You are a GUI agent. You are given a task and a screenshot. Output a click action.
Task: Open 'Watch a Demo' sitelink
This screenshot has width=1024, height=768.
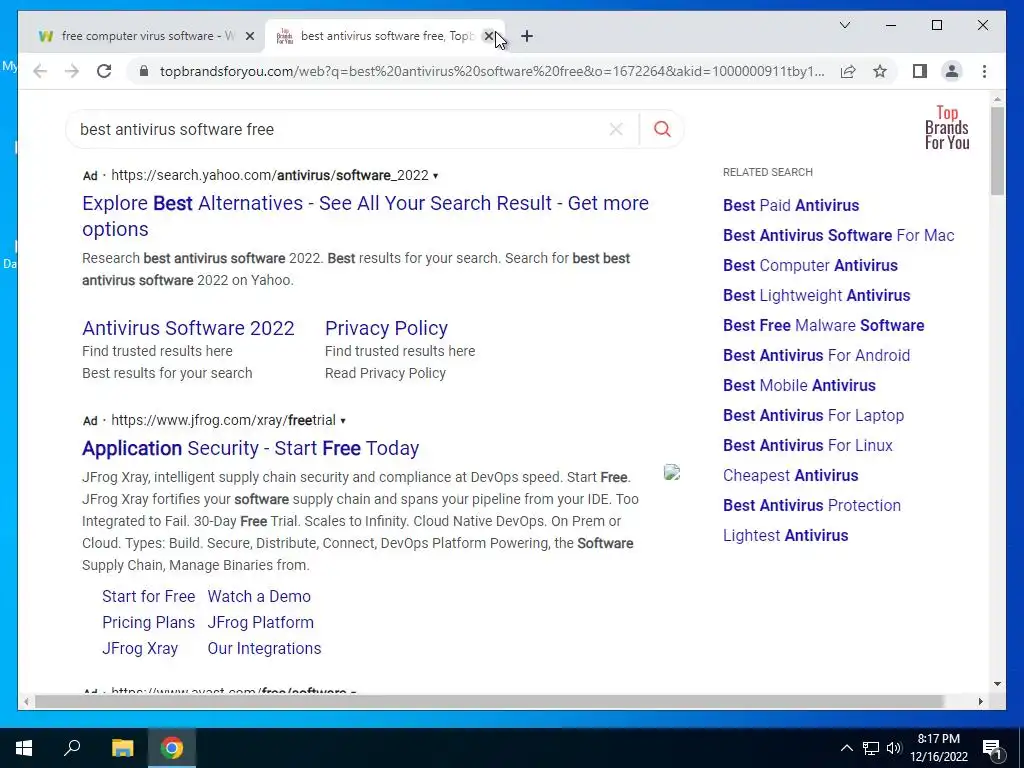259,596
